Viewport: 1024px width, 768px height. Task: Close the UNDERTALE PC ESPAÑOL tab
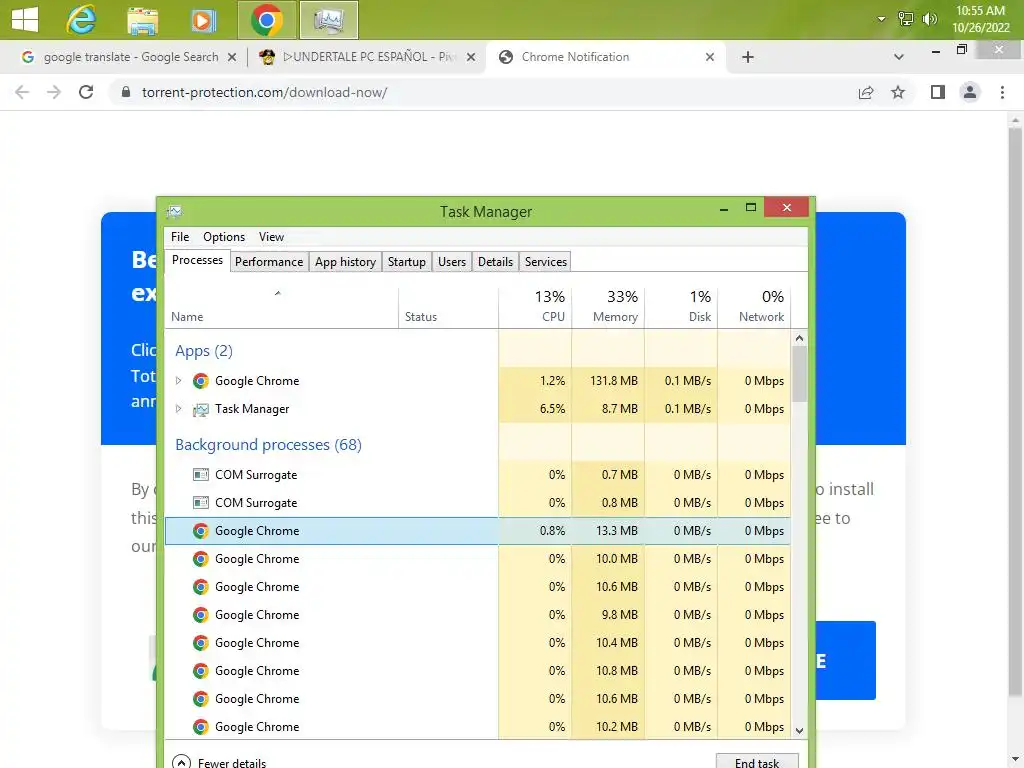471,57
